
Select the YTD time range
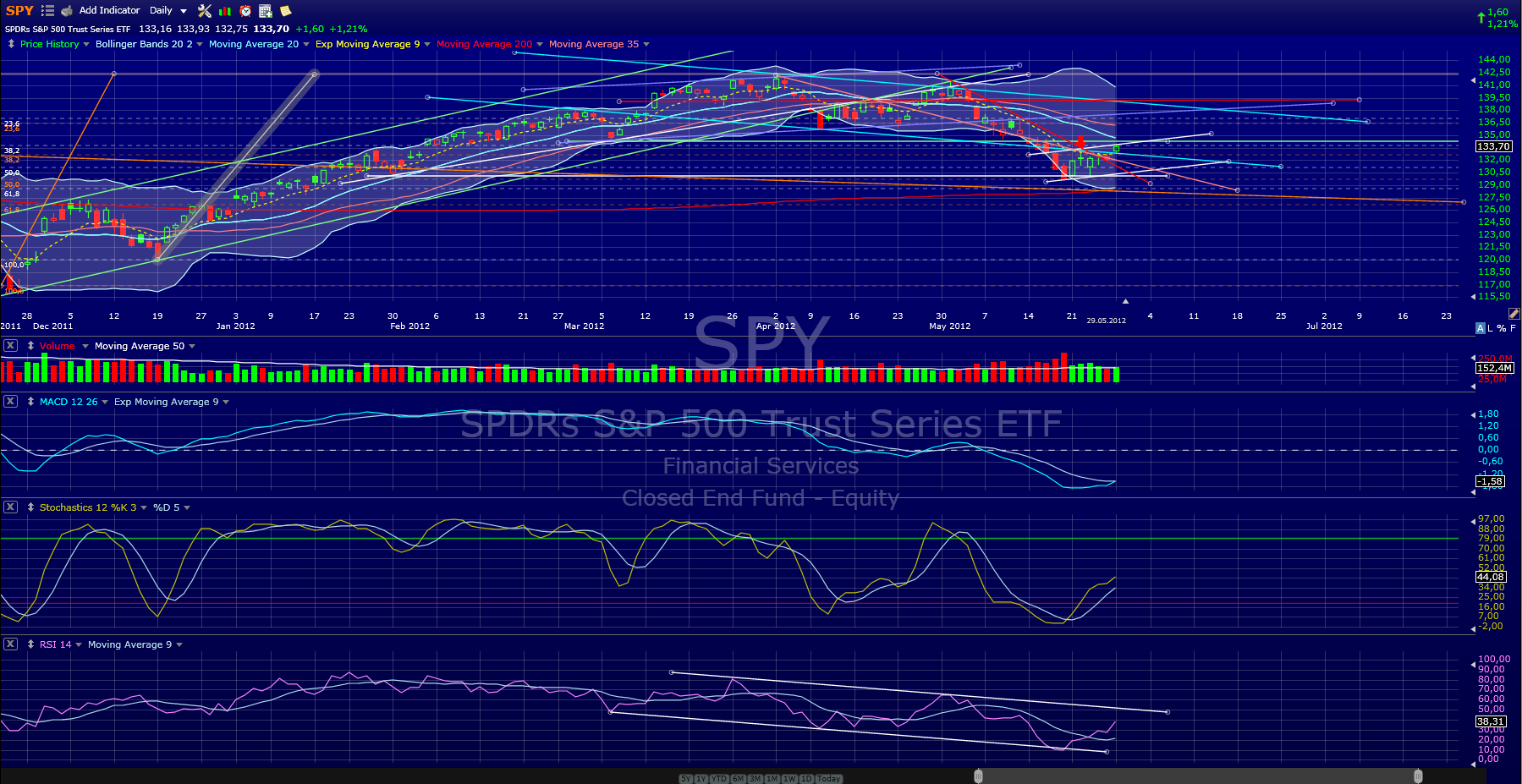[x=719, y=778]
